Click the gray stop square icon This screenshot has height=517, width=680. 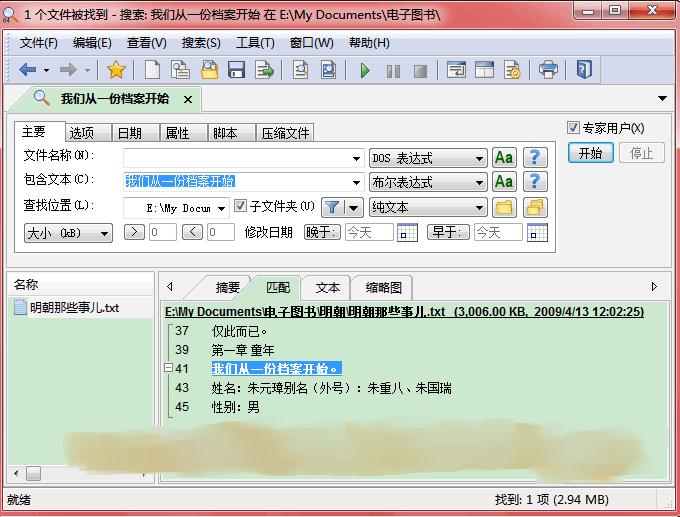pyautogui.click(x=420, y=71)
